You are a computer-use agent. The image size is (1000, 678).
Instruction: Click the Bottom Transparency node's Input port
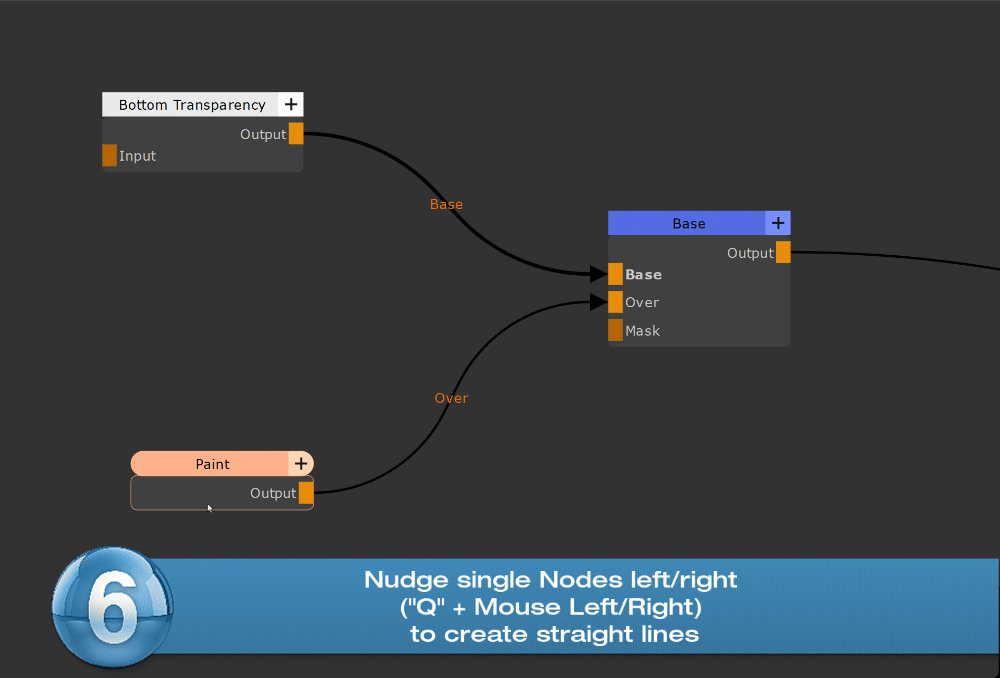click(x=110, y=156)
